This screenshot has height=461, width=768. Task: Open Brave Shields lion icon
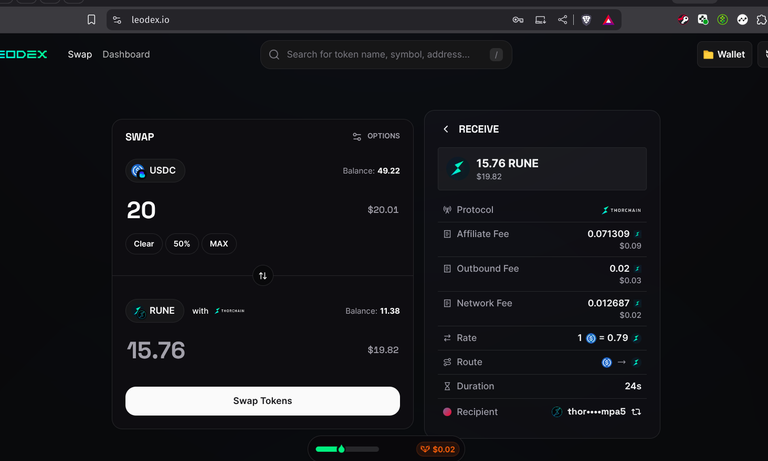586,20
